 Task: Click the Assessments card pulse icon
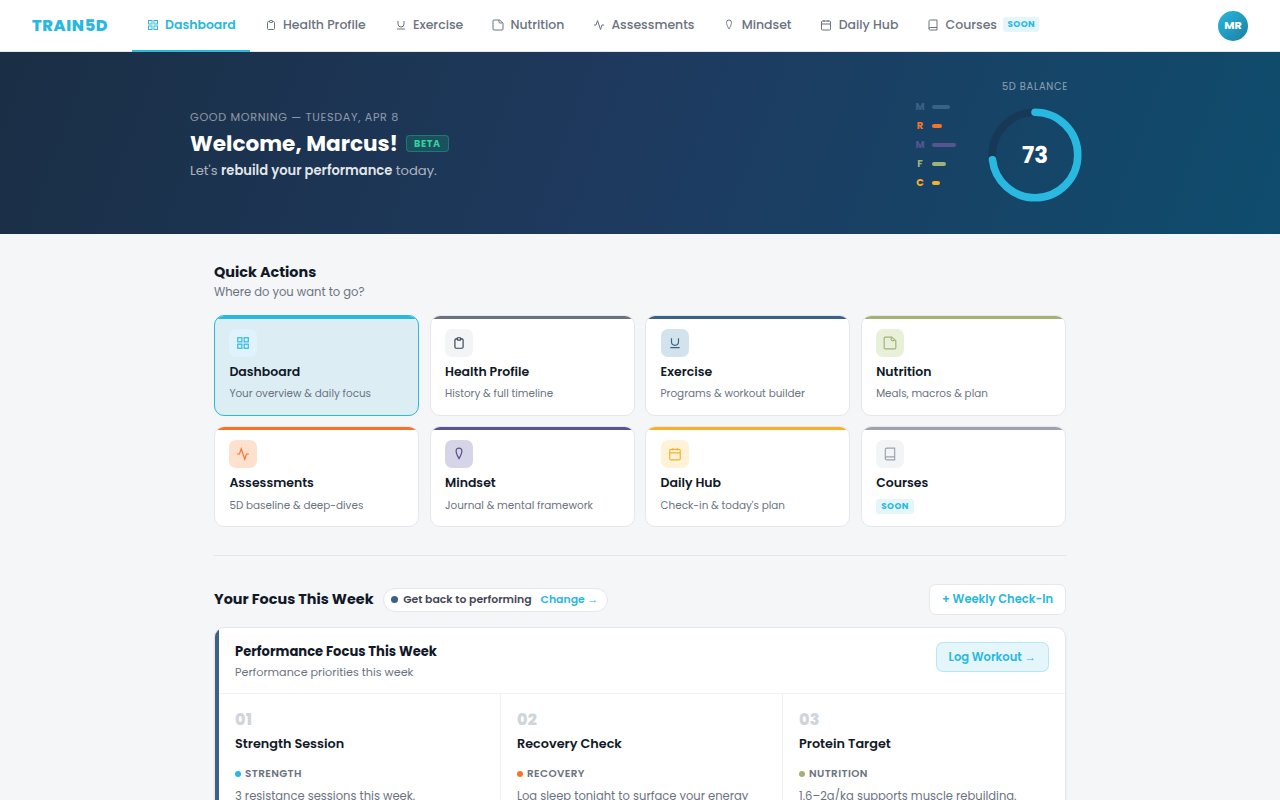(243, 454)
